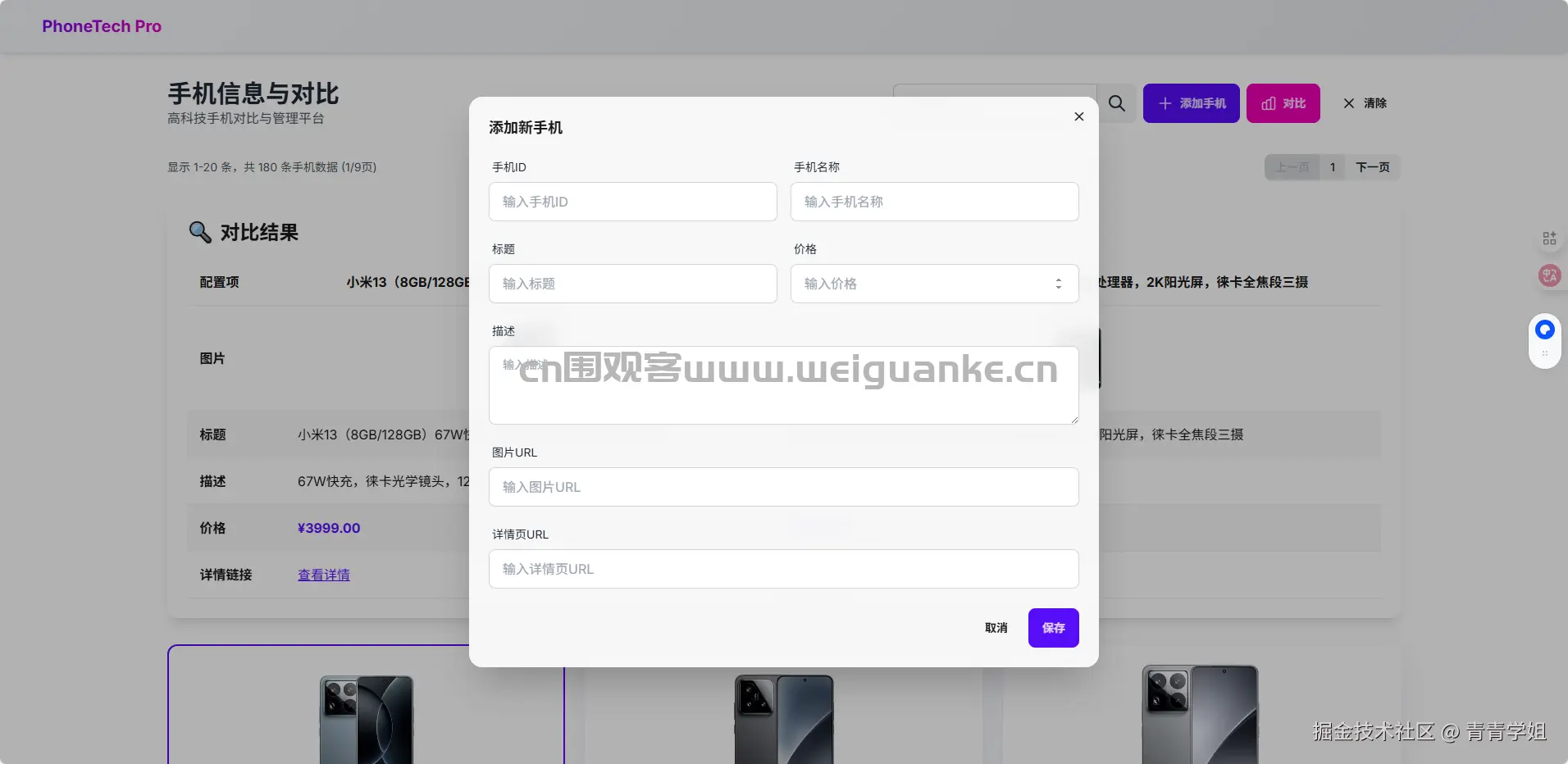This screenshot has height=764, width=1568.
Task: Click the ¥3999.00 price value
Action: click(x=329, y=528)
